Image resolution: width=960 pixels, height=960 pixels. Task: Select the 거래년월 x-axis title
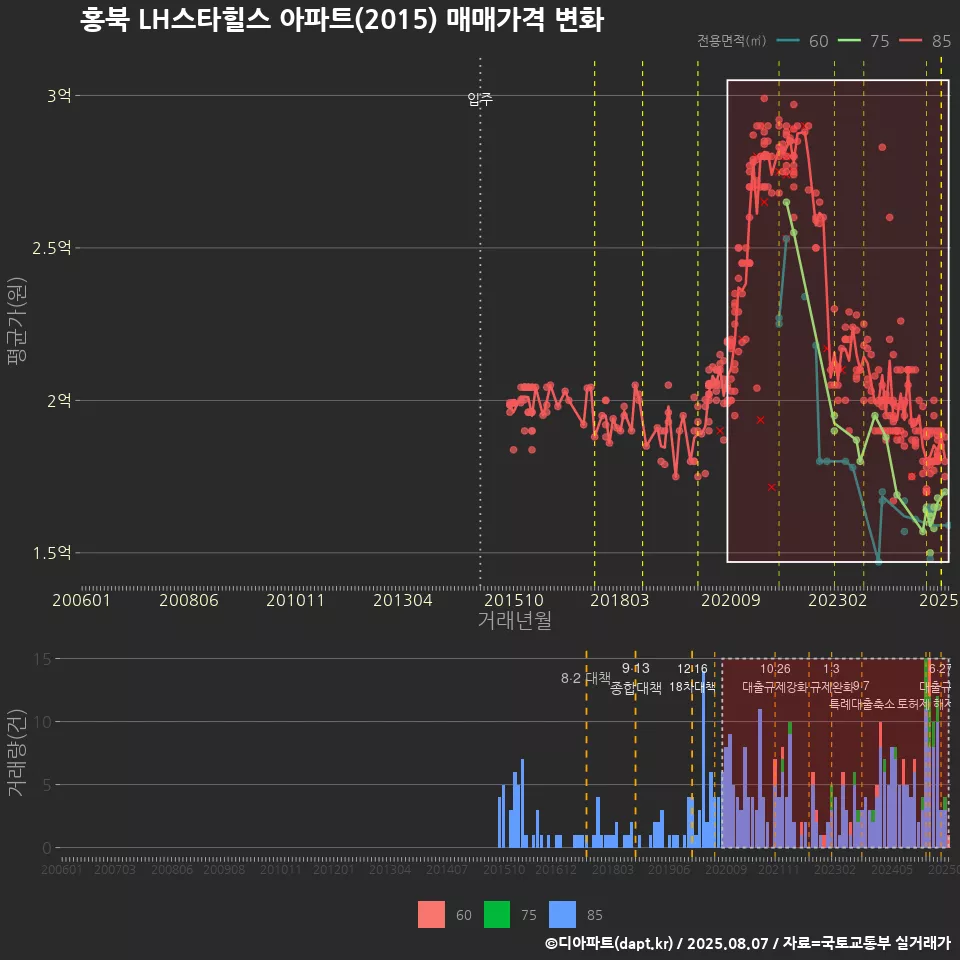(x=514, y=620)
